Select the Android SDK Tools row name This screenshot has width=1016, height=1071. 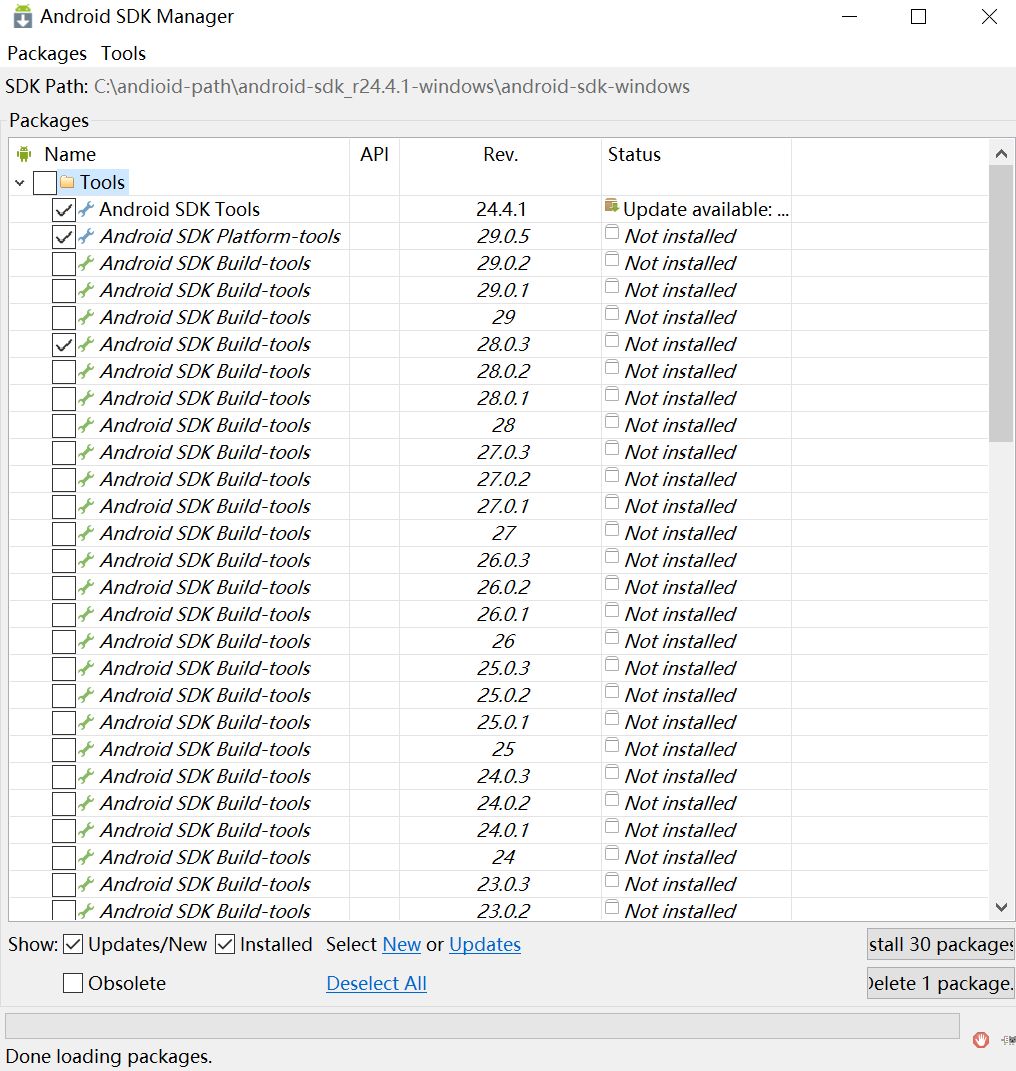coord(180,209)
